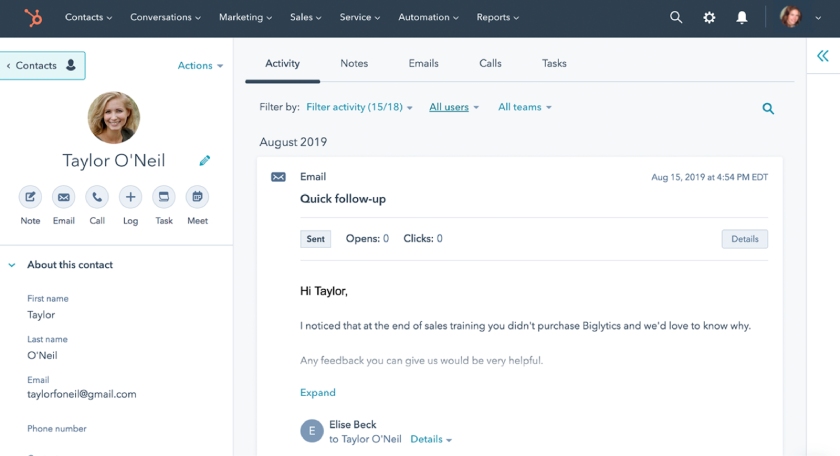Switch to the Emails tab
Screen dimensions: 840x456
coord(423,63)
